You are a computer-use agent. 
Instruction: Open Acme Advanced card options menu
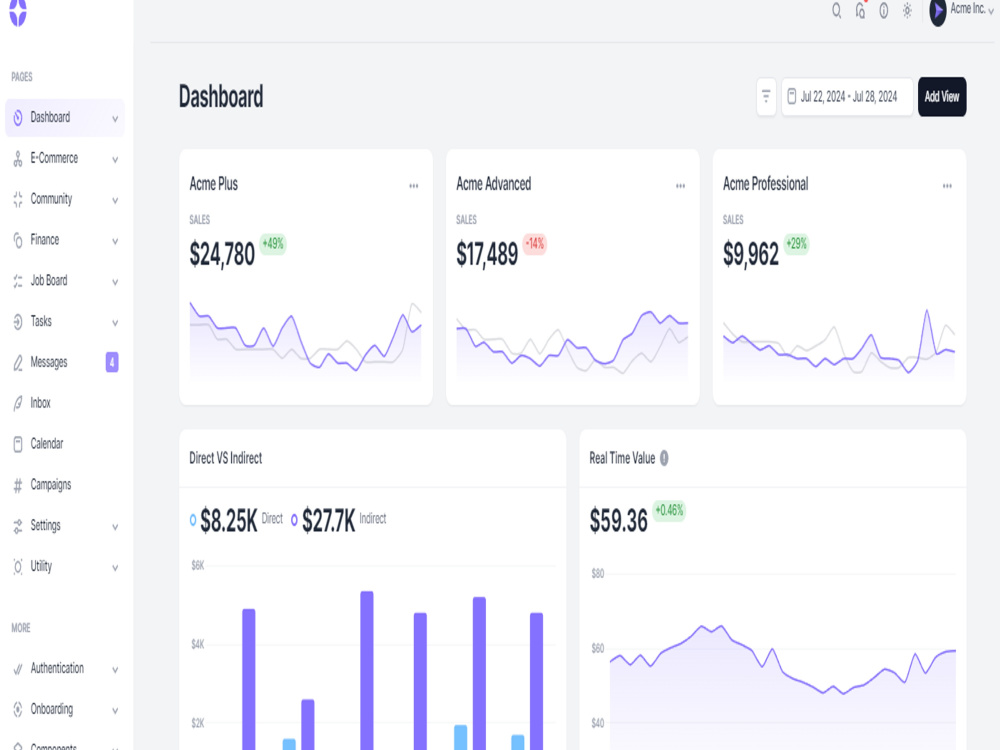(x=680, y=186)
